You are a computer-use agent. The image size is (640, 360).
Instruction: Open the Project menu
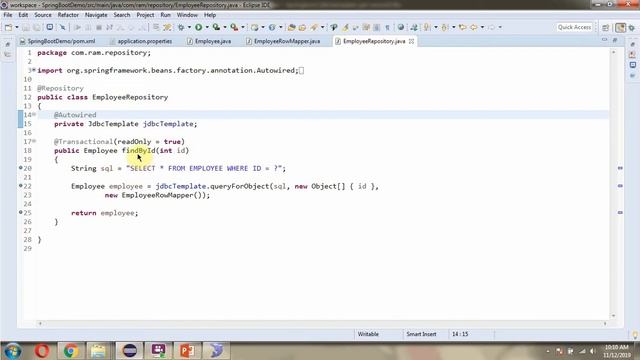(x=145, y=15)
